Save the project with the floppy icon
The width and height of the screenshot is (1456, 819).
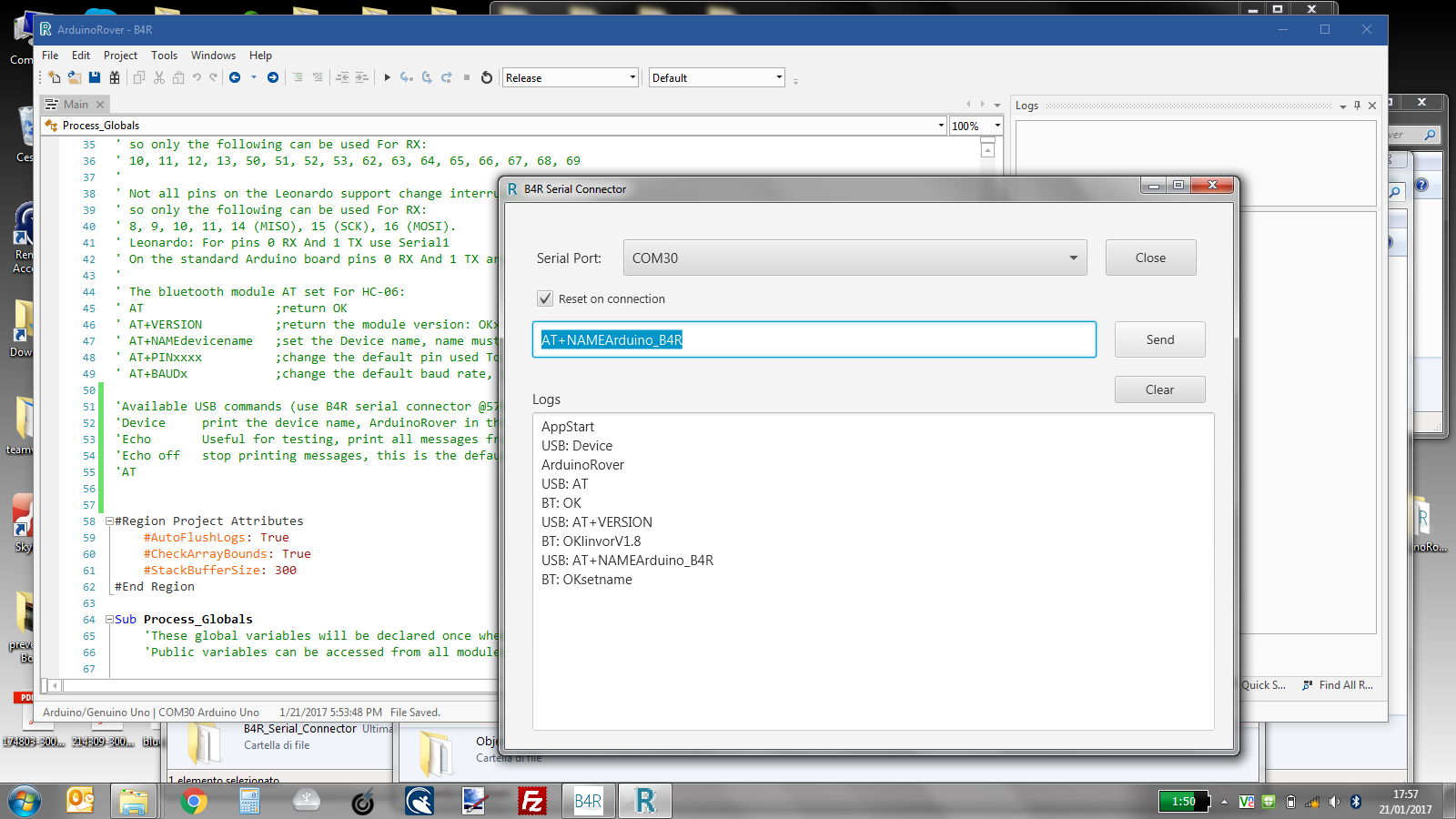click(x=95, y=77)
